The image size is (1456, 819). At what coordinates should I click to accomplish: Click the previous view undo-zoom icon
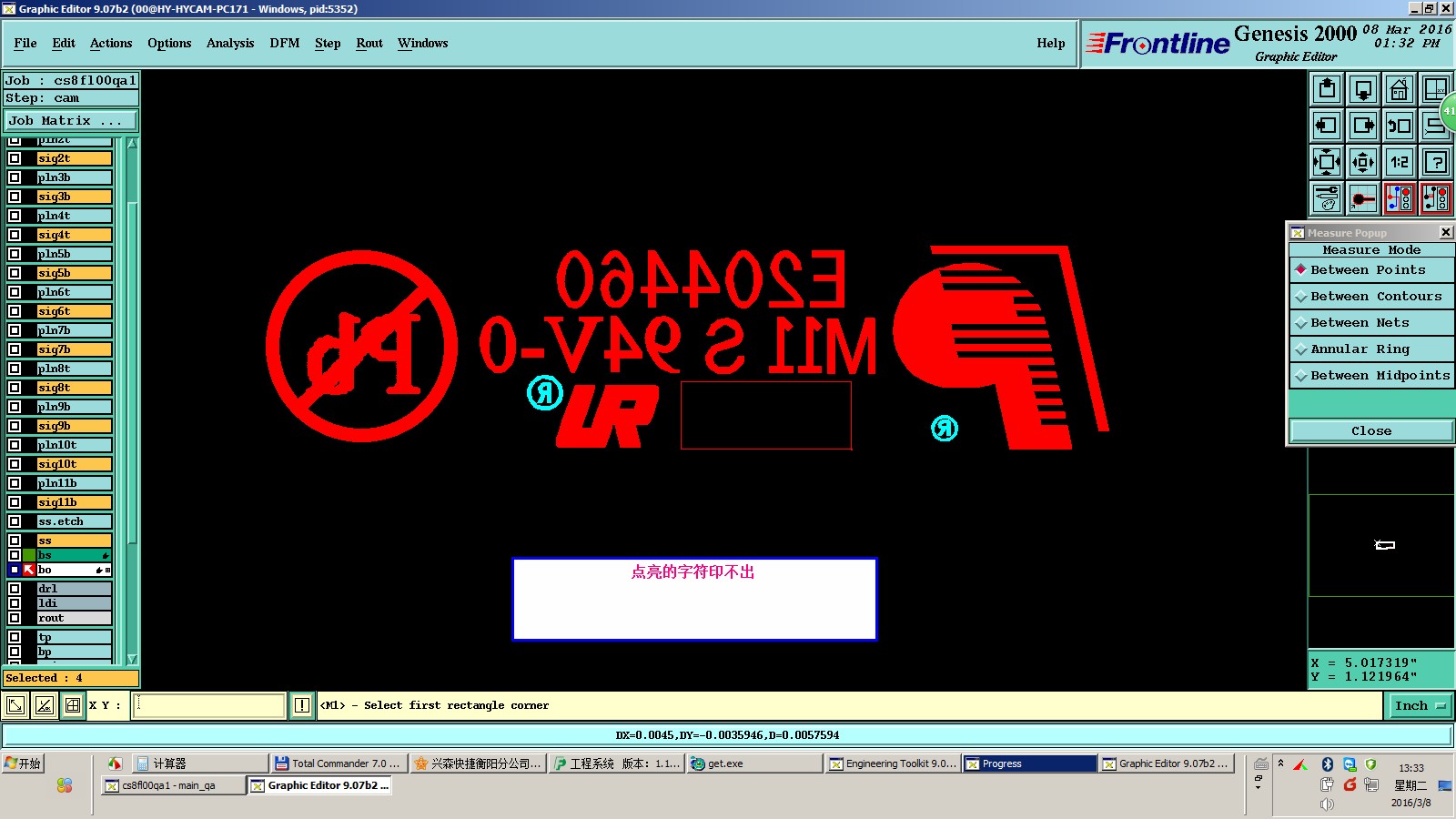1400,126
